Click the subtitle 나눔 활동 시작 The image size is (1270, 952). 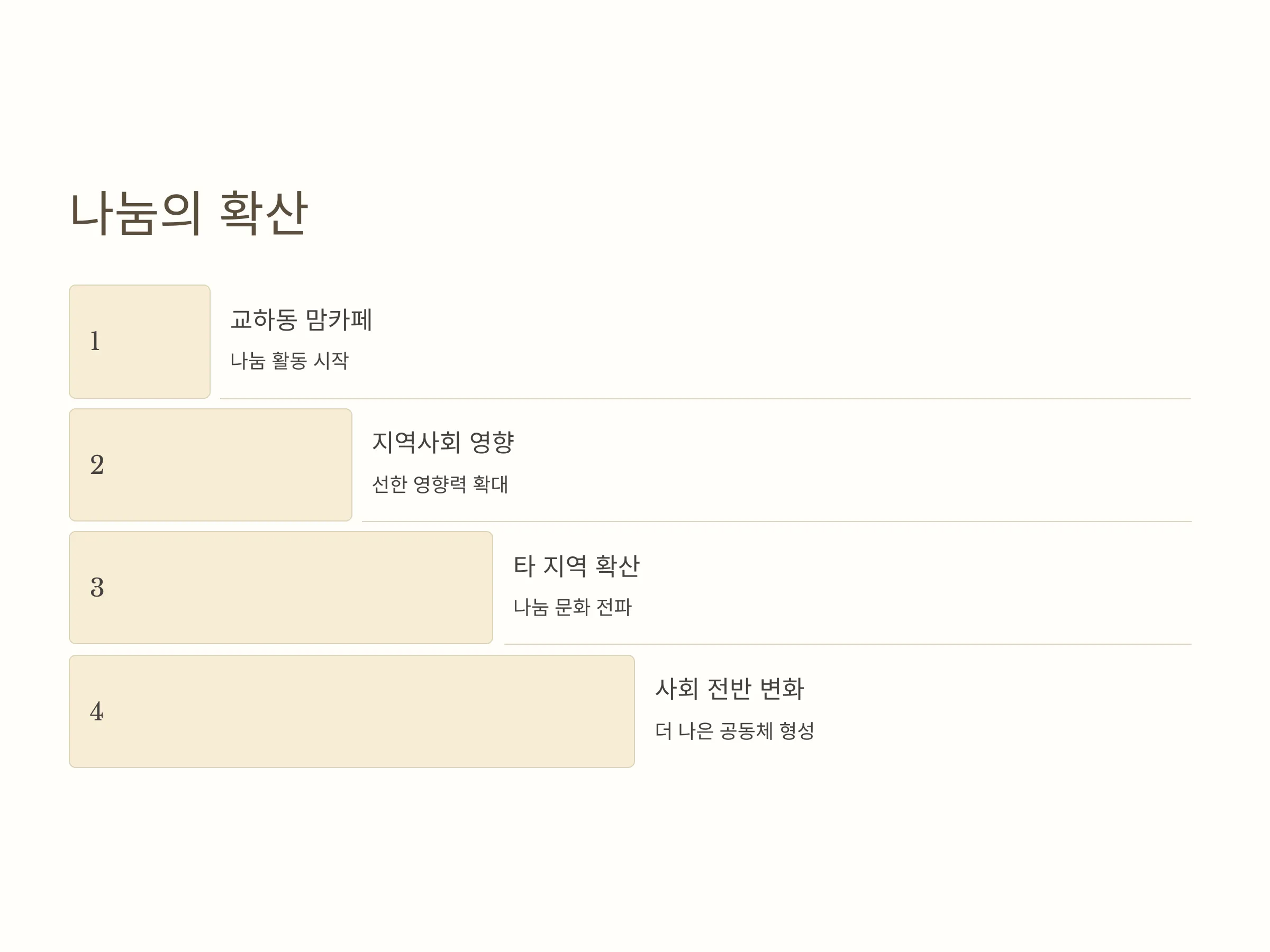click(289, 360)
